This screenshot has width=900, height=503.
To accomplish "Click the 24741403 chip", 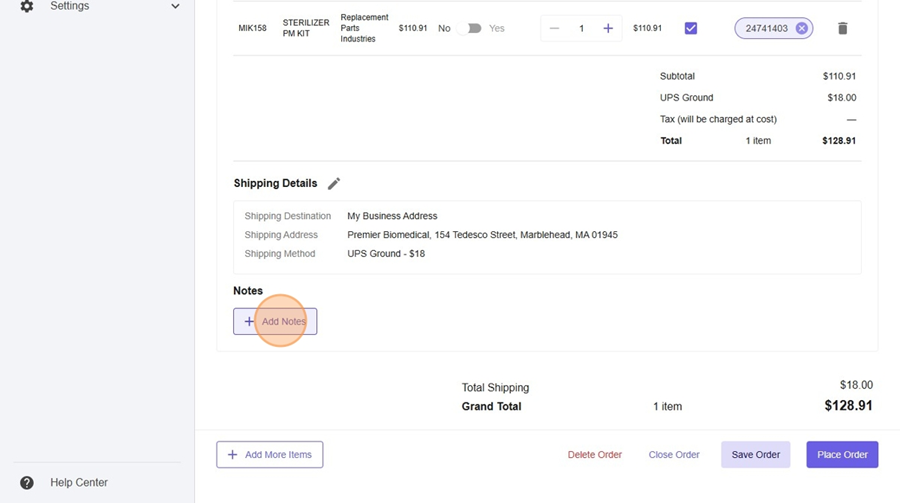I will (x=766, y=29).
